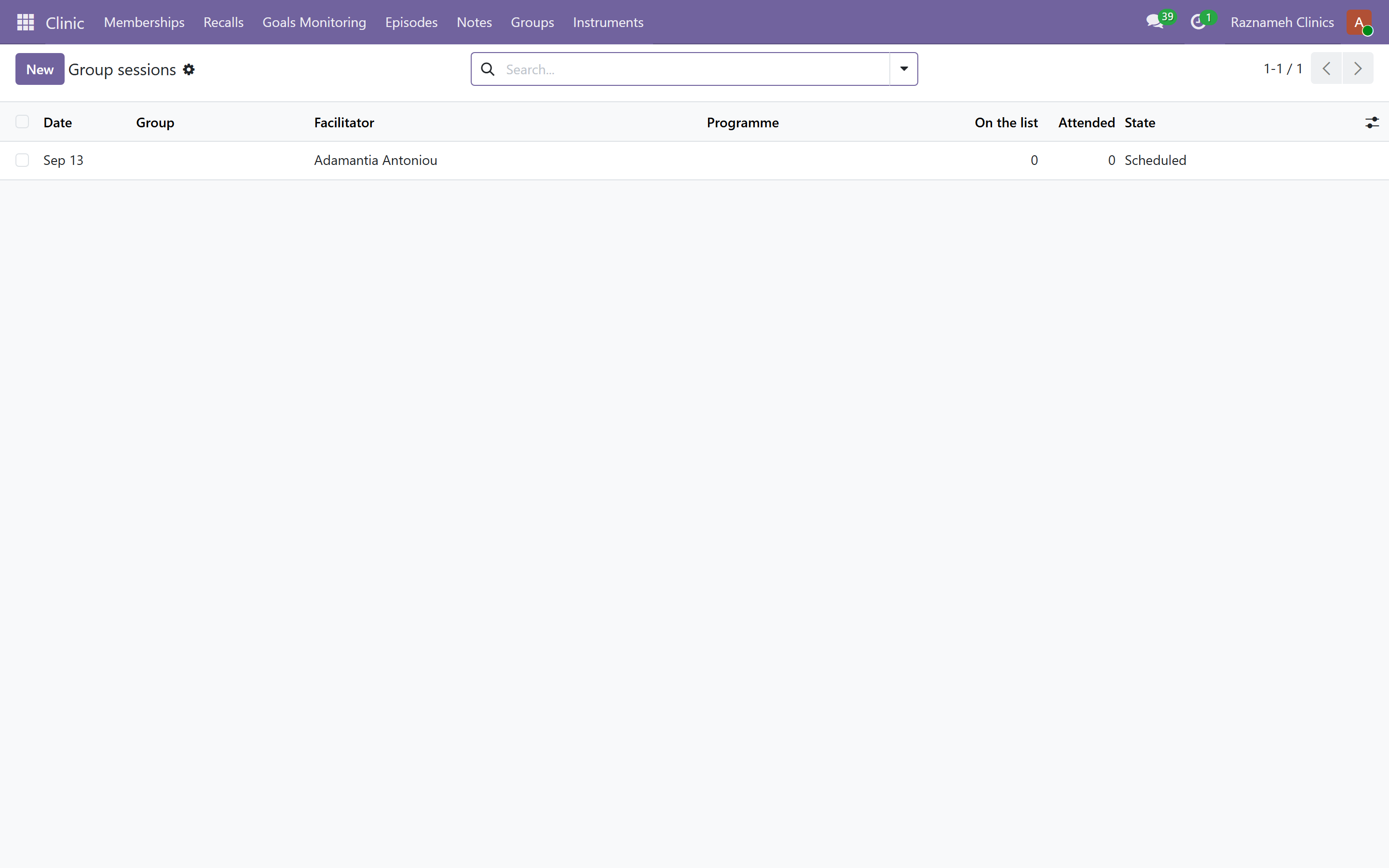1389x868 pixels.
Task: Sort by the State column header
Action: point(1139,122)
